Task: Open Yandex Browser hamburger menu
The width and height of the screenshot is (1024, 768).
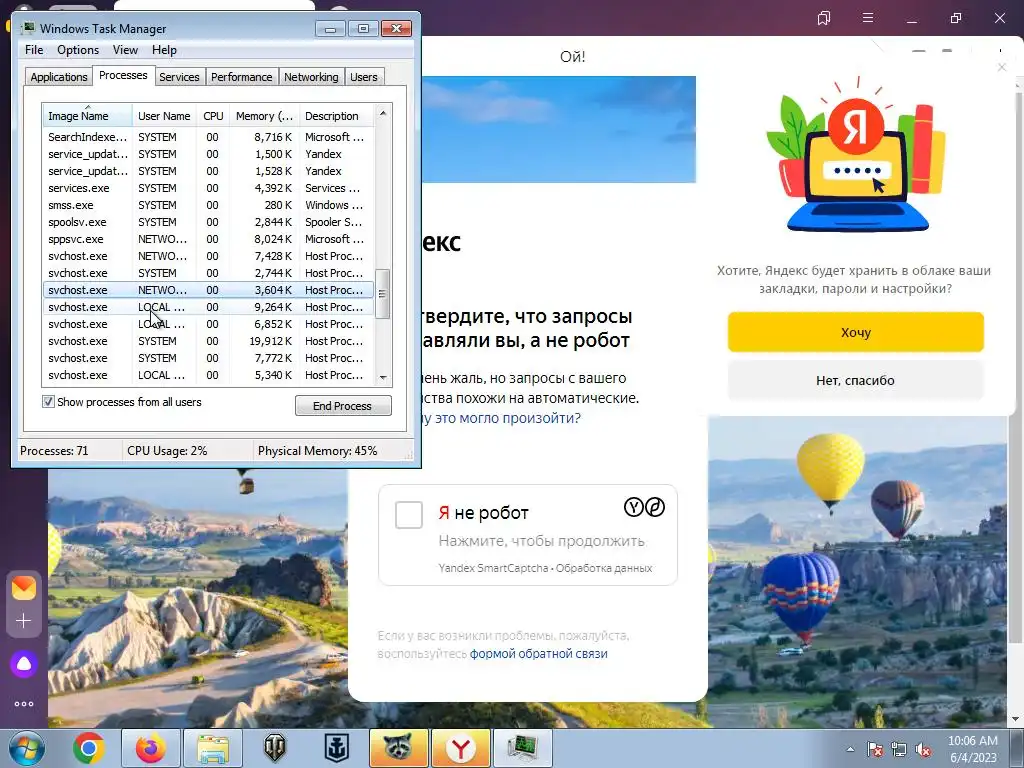Action: pyautogui.click(x=868, y=18)
